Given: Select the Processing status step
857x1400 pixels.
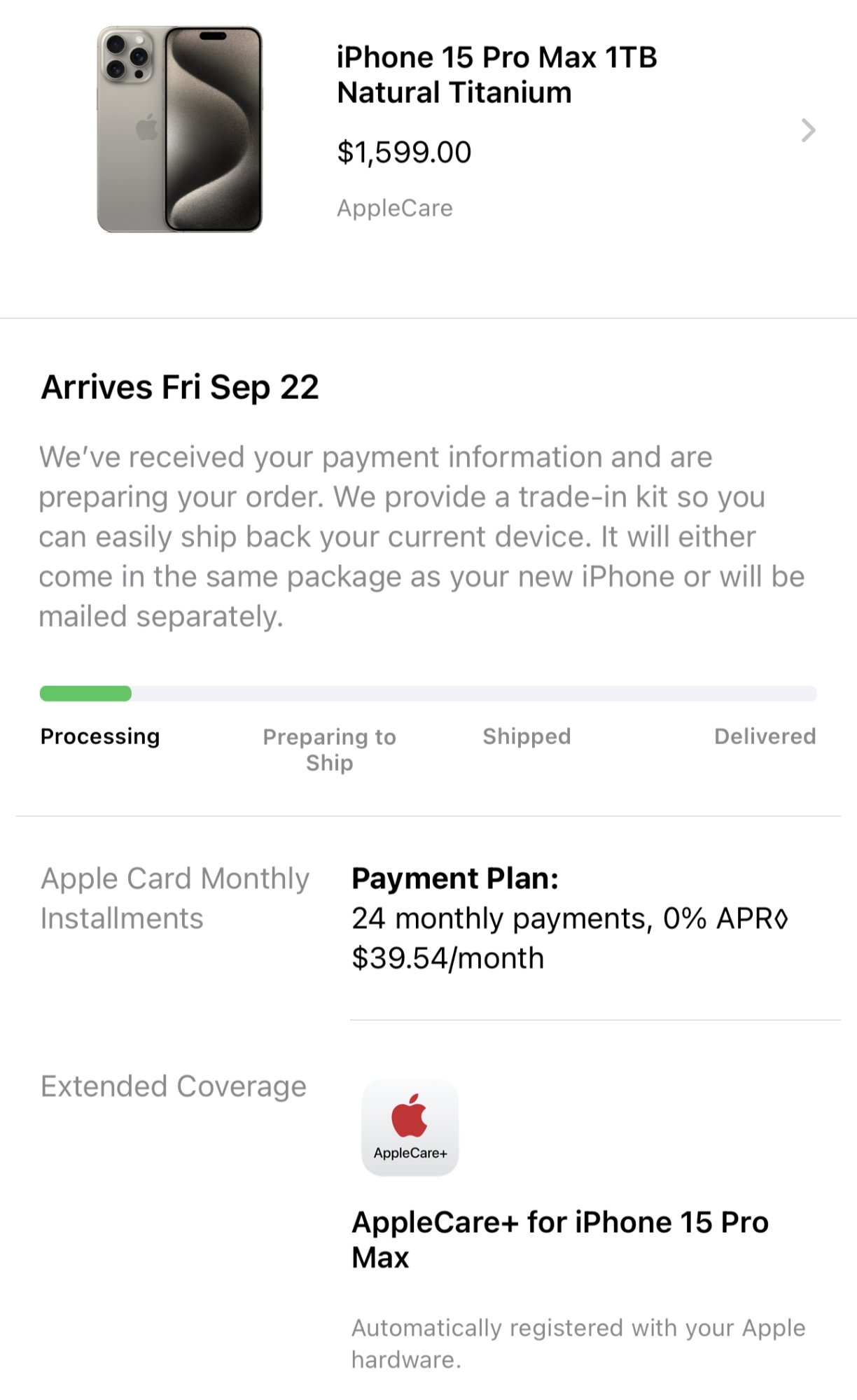Looking at the screenshot, I should pos(100,736).
